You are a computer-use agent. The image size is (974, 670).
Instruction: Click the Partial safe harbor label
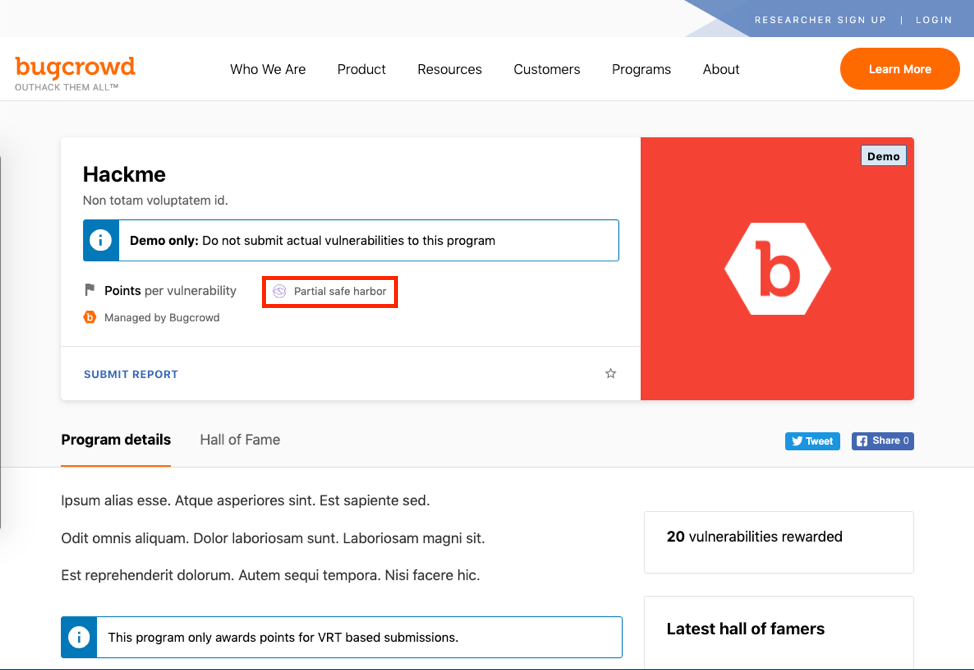[x=340, y=291]
